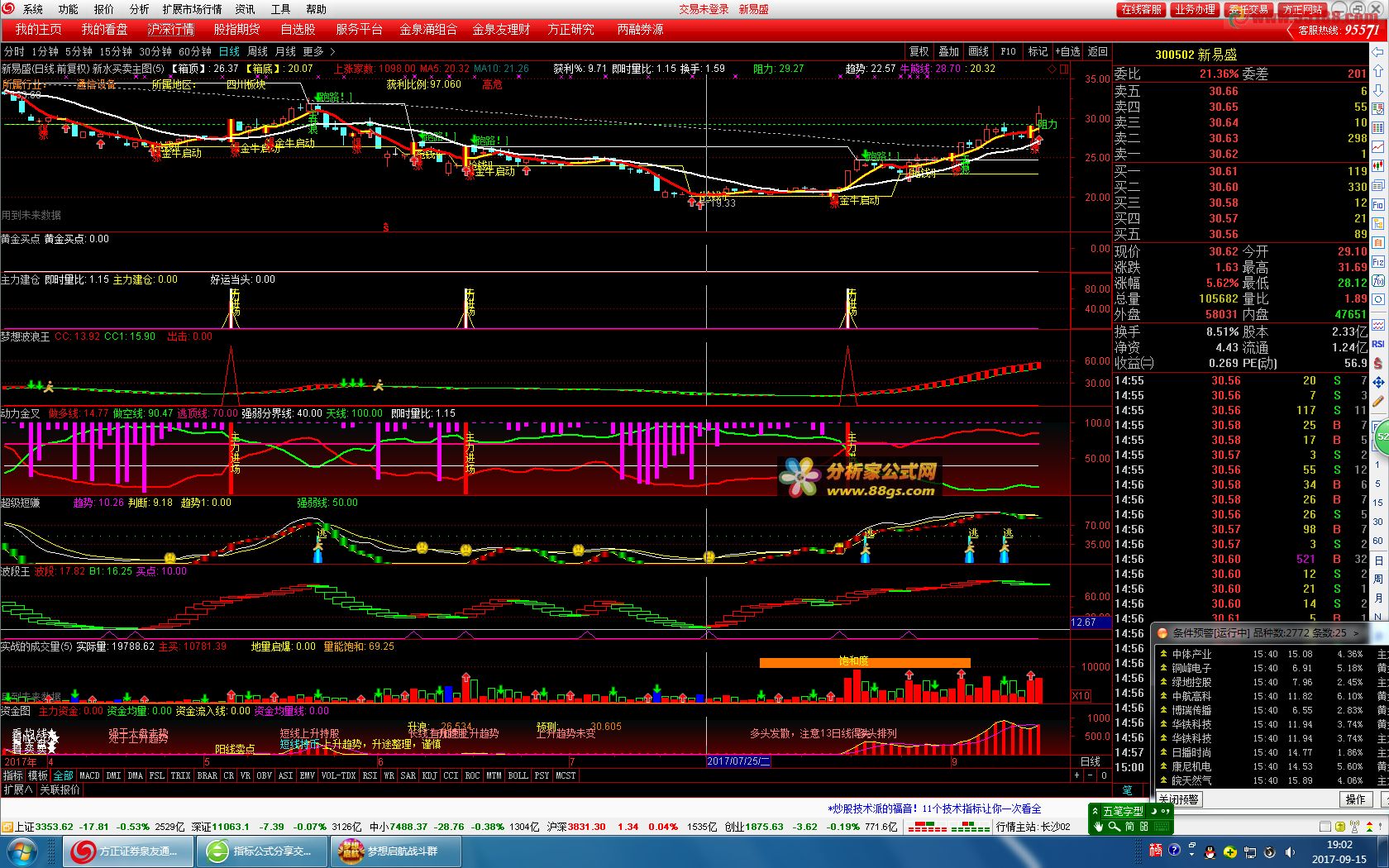Open the 功能 menu
The width and height of the screenshot is (1389, 868).
[68, 9]
